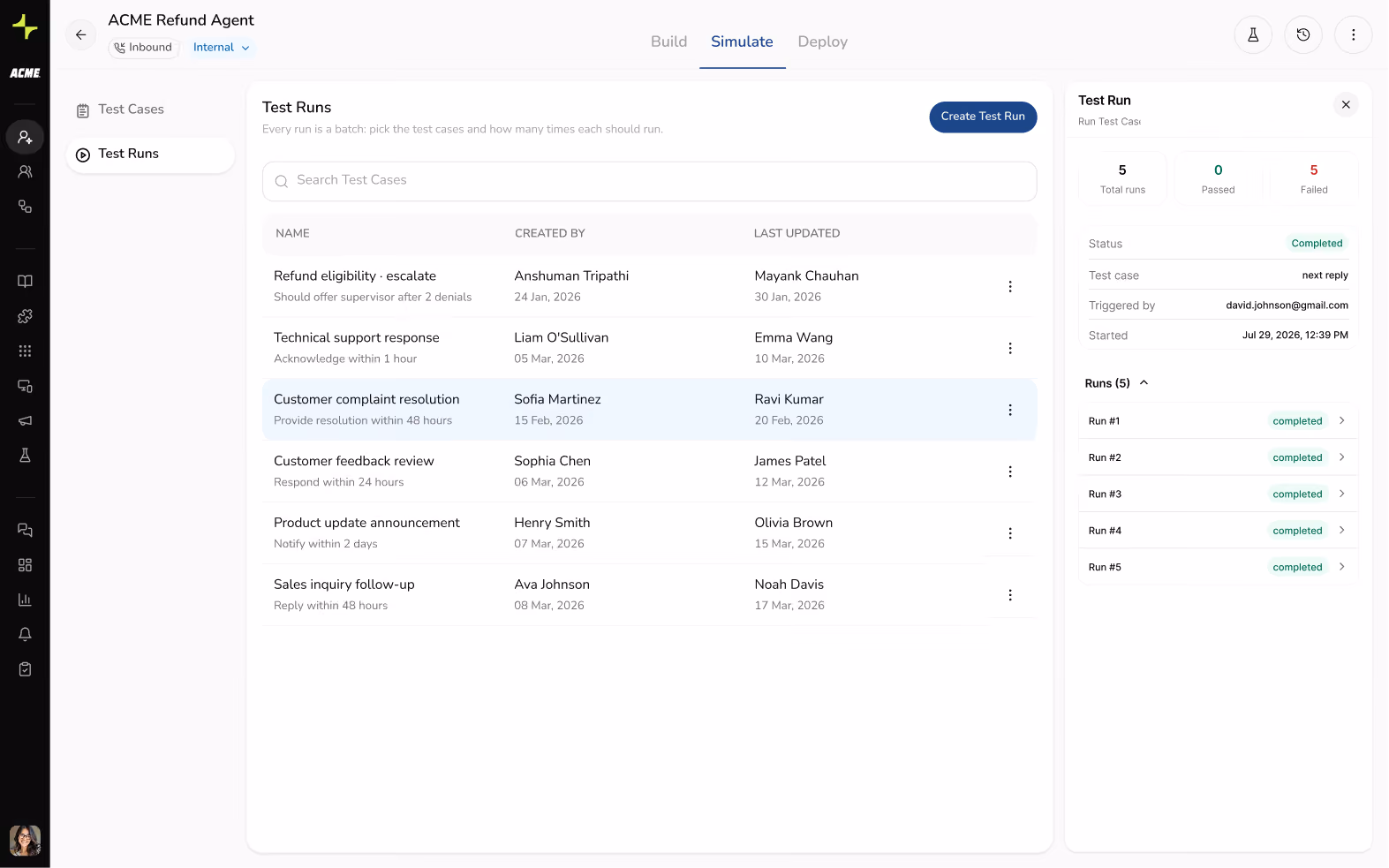
Task: Select Customer complaint resolution test run
Action: coord(649,410)
